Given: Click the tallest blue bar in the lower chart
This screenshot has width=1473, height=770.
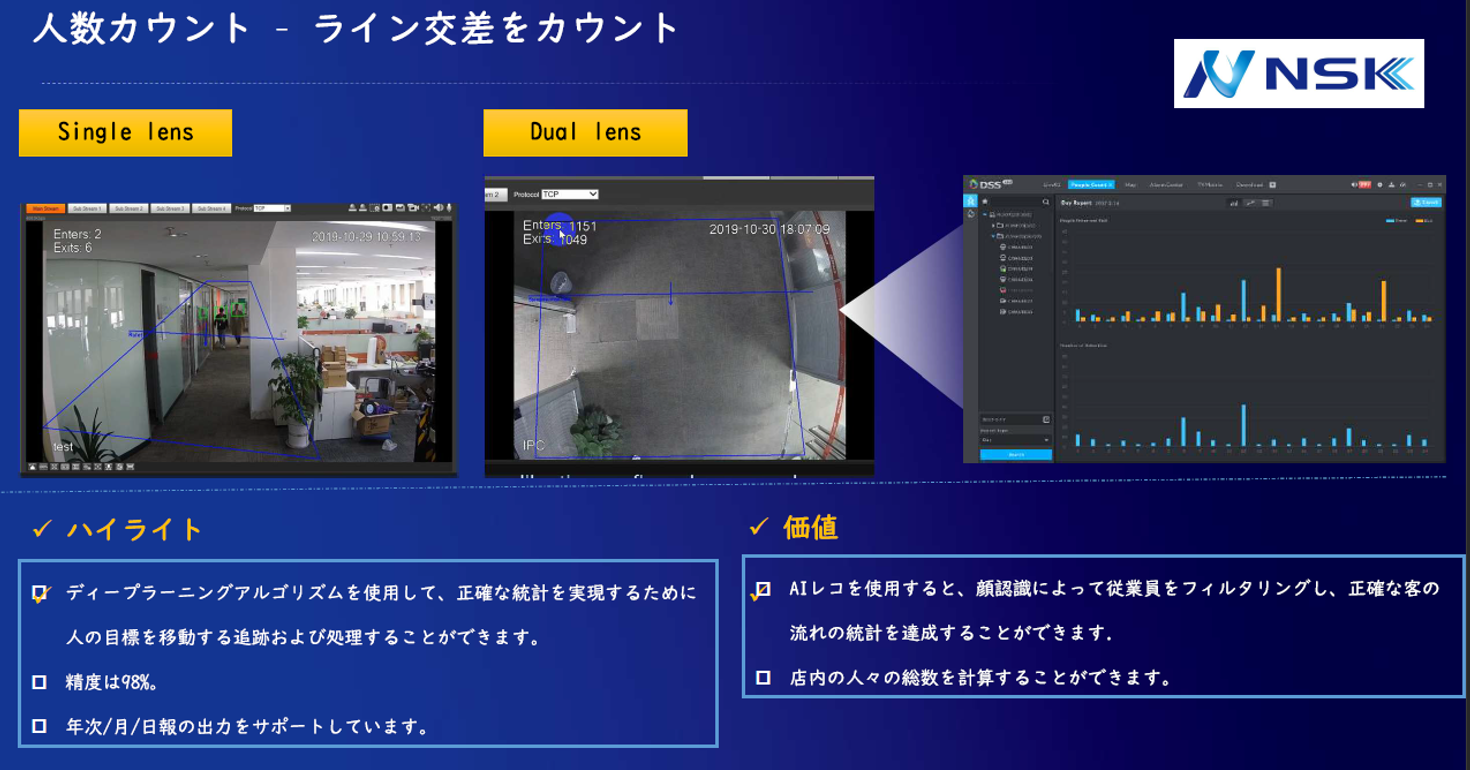Looking at the screenshot, I should (x=1243, y=426).
